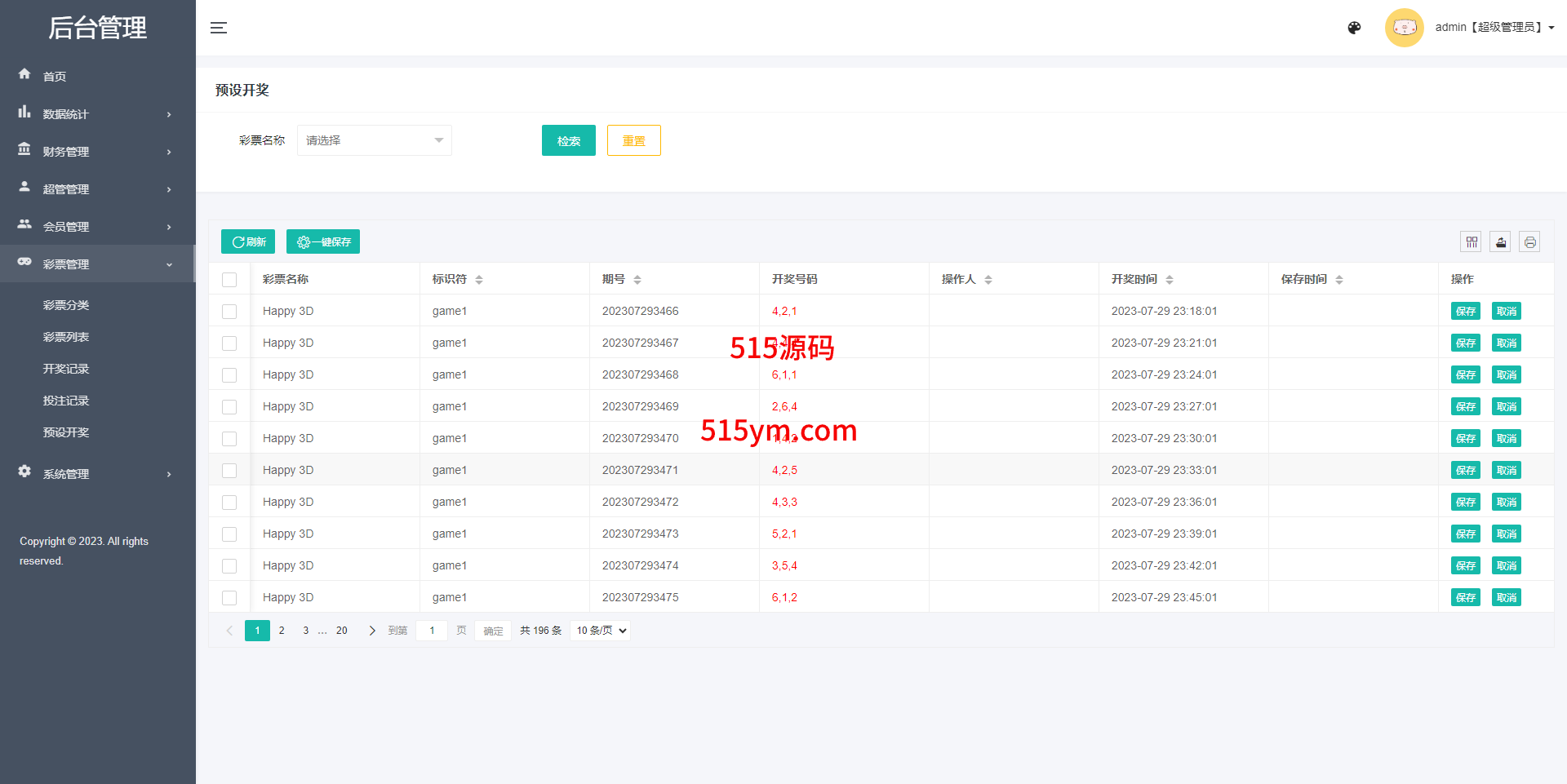The height and width of the screenshot is (784, 1567).
Task: Click the page number jump input field
Action: pos(432,631)
